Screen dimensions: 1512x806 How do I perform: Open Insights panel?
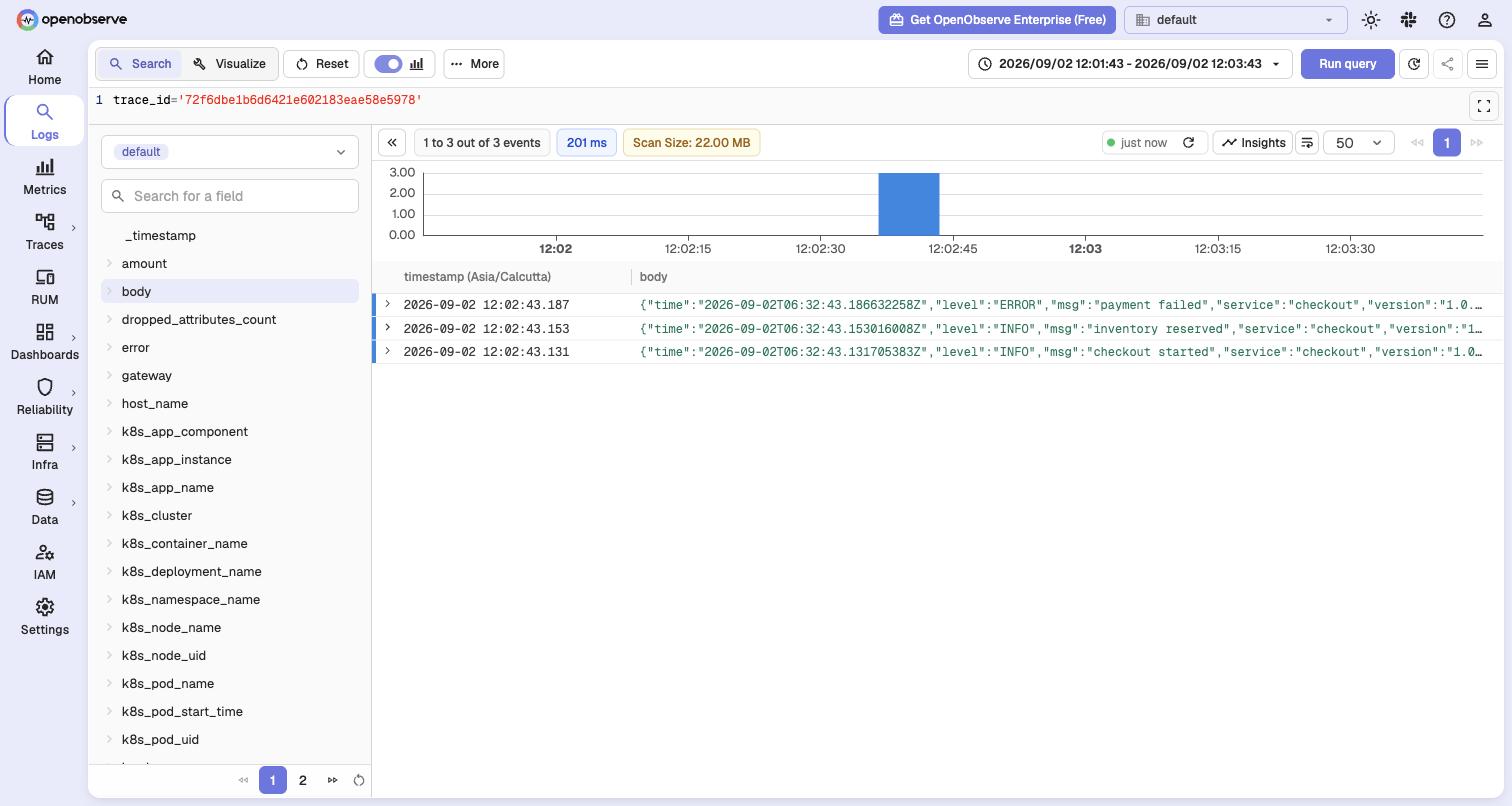tap(1253, 143)
